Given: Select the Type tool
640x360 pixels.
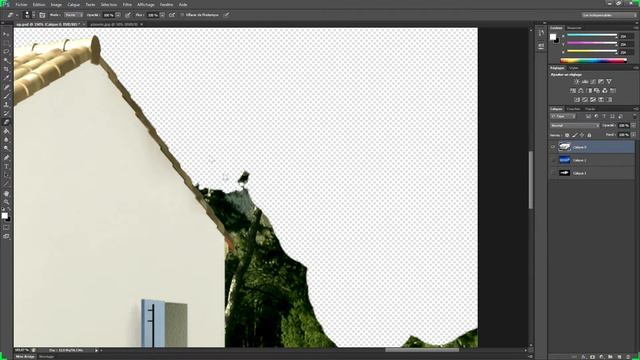Looking at the screenshot, I should click(x=6, y=167).
